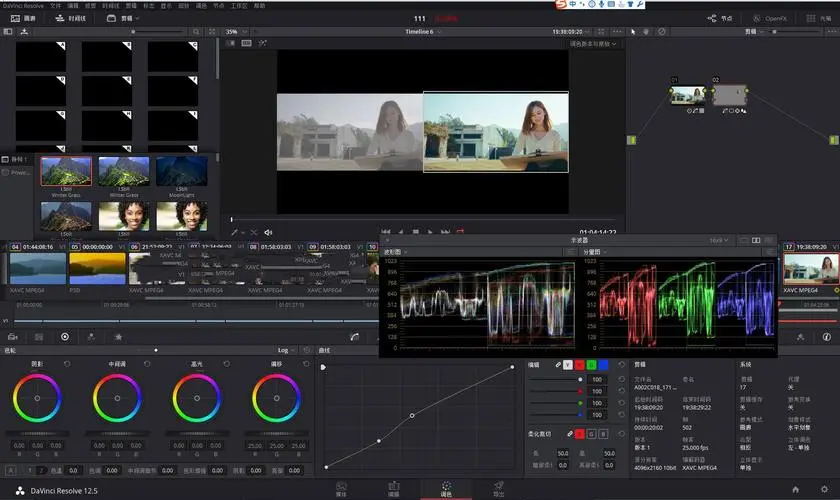Screen dimensions: 840x500
Task: Open the waveform (波形图) scope type dropdown
Action: pyautogui.click(x=395, y=252)
